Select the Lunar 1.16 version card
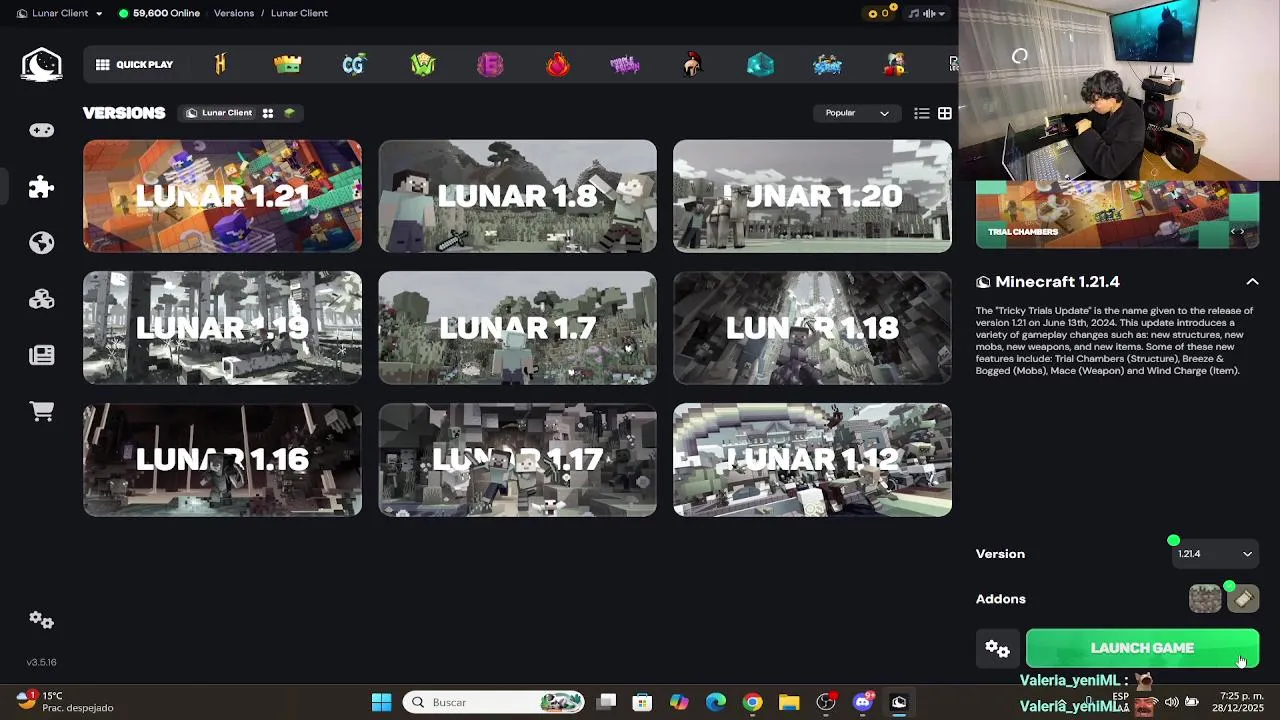The height and width of the screenshot is (720, 1280). pyautogui.click(x=222, y=460)
